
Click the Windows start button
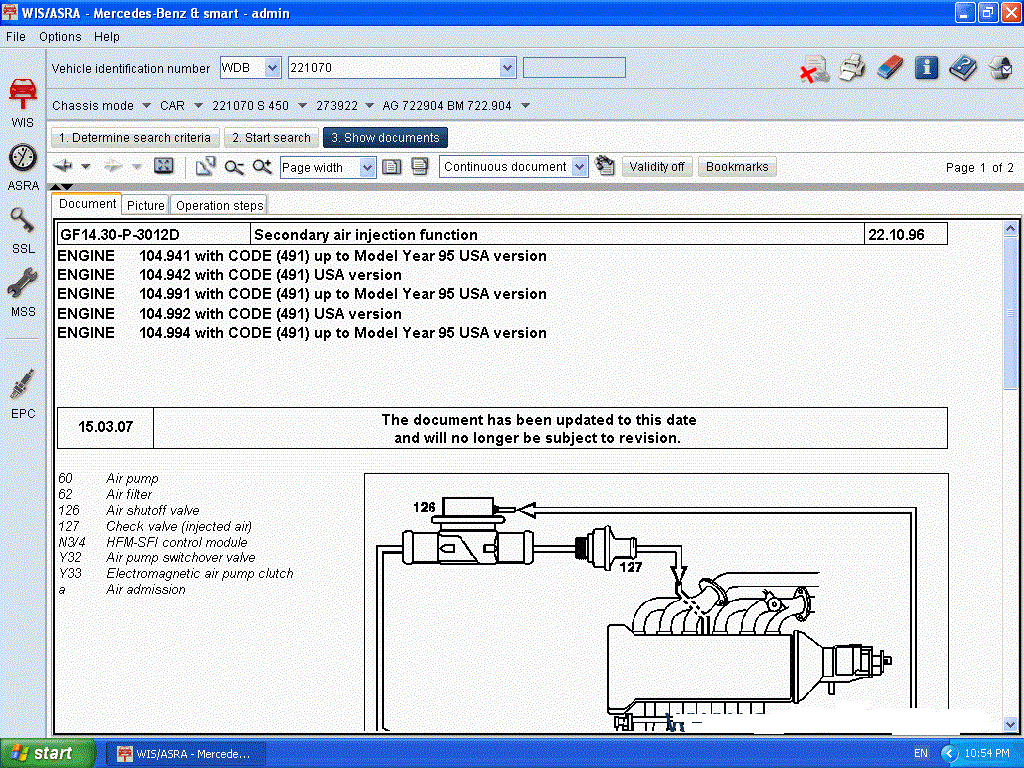click(x=46, y=753)
